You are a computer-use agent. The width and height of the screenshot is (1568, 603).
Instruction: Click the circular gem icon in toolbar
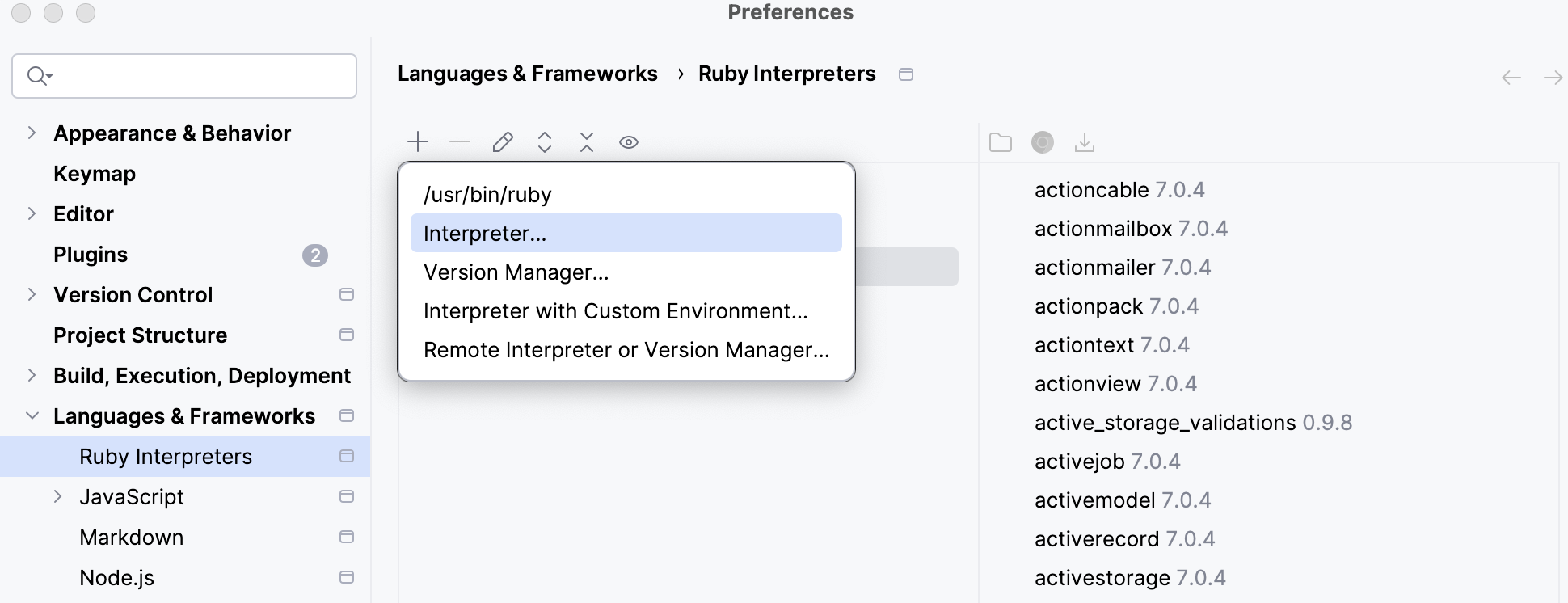(x=1043, y=143)
